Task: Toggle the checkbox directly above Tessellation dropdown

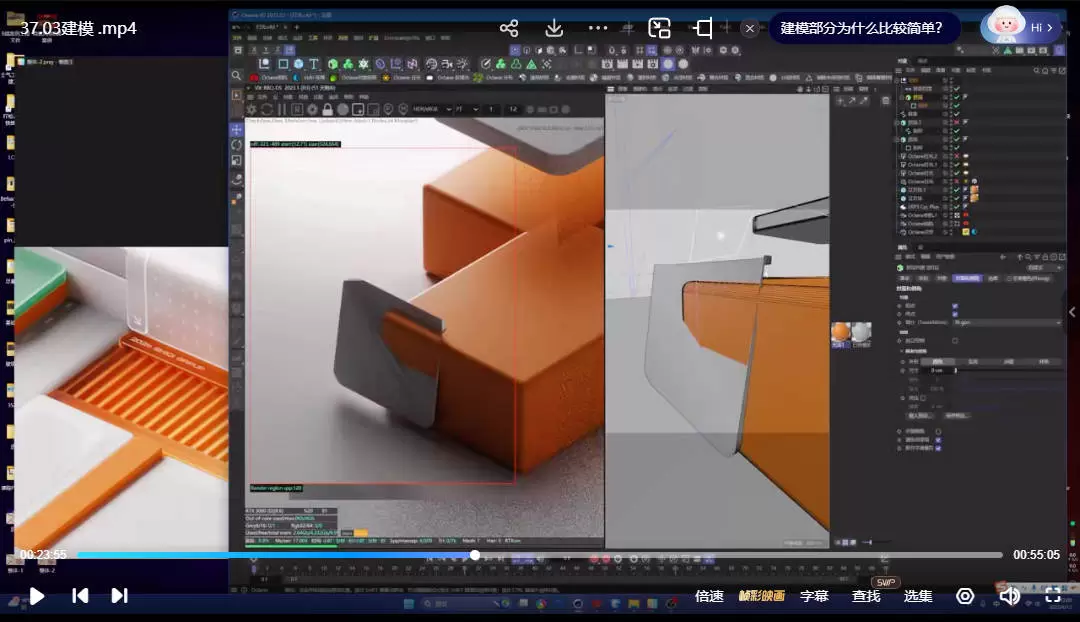Action: click(955, 313)
